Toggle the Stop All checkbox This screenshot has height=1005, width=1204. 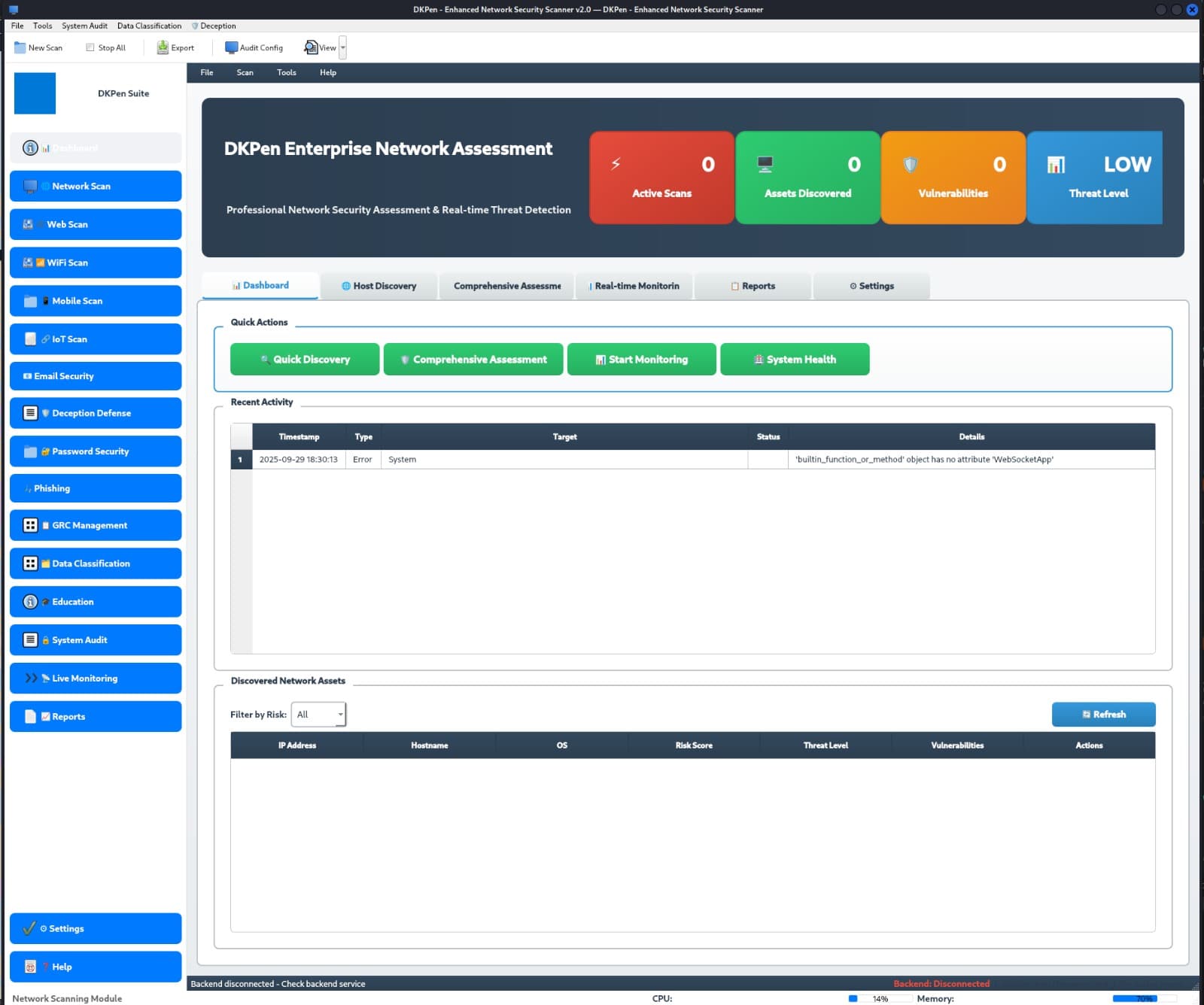click(x=90, y=47)
